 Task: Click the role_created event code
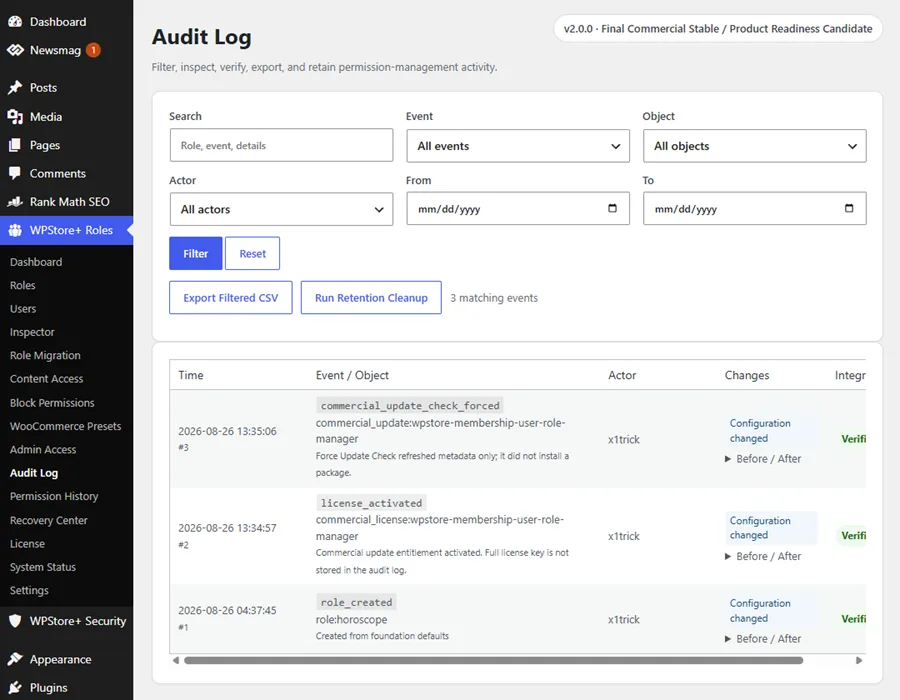coord(356,602)
